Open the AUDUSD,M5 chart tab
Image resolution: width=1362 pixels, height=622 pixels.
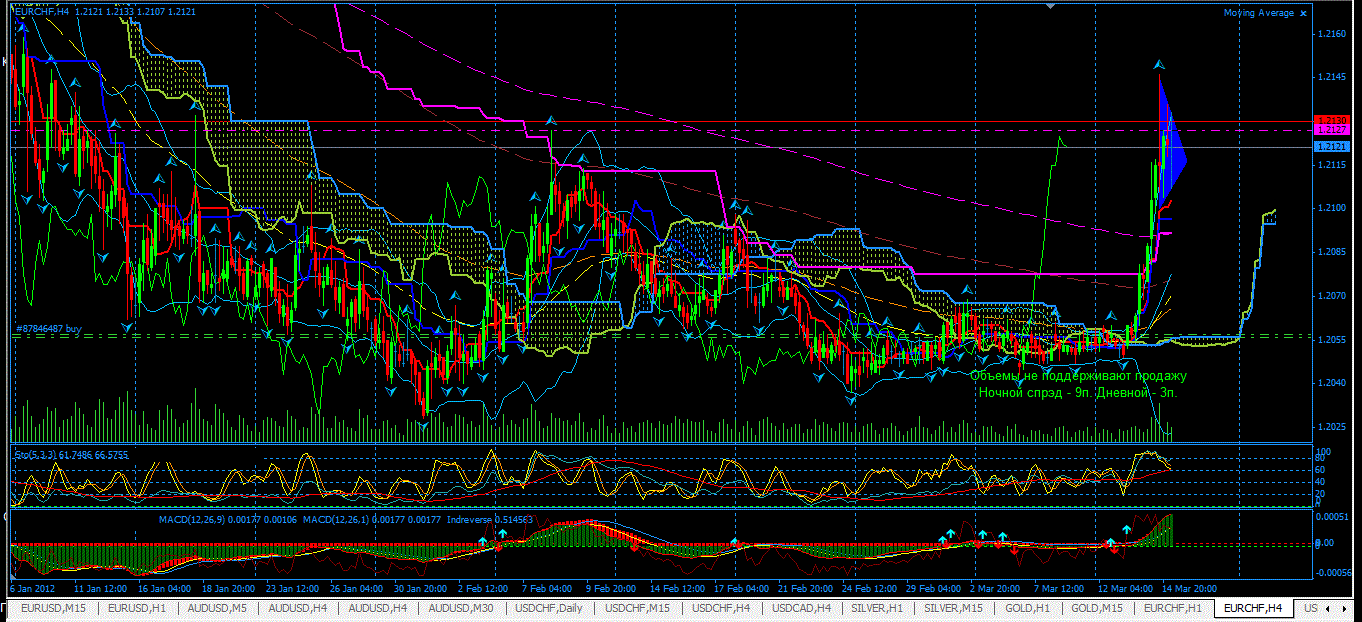[216, 608]
